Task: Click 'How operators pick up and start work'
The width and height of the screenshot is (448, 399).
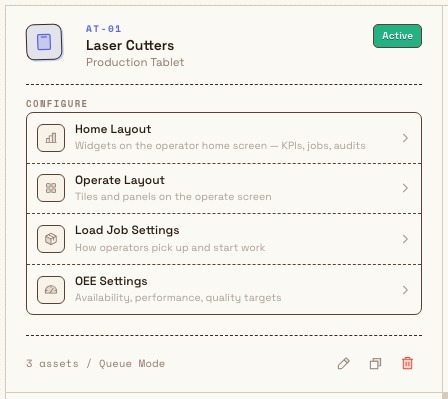Action: click(x=170, y=248)
